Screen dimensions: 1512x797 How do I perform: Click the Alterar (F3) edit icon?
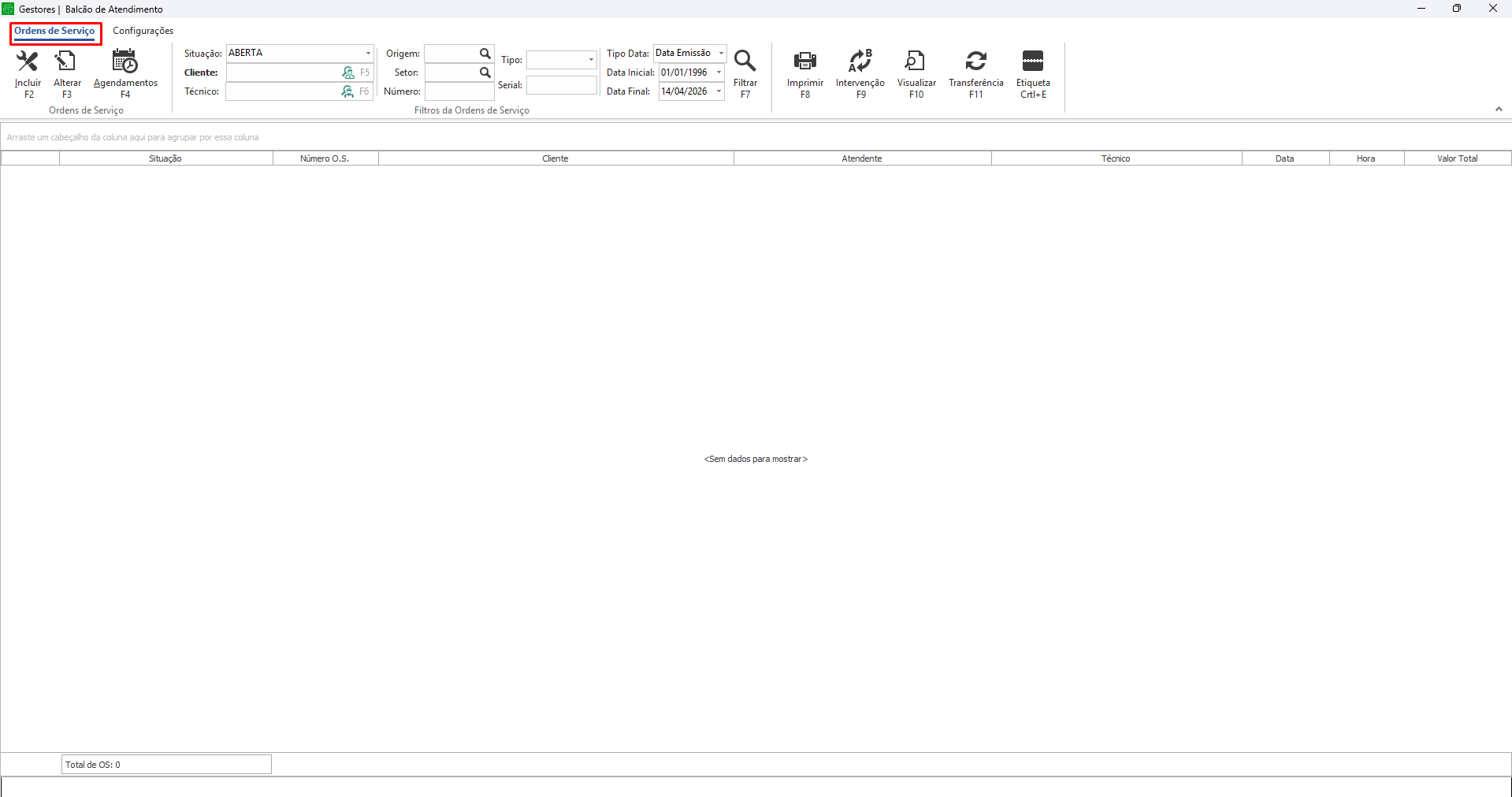pyautogui.click(x=67, y=61)
